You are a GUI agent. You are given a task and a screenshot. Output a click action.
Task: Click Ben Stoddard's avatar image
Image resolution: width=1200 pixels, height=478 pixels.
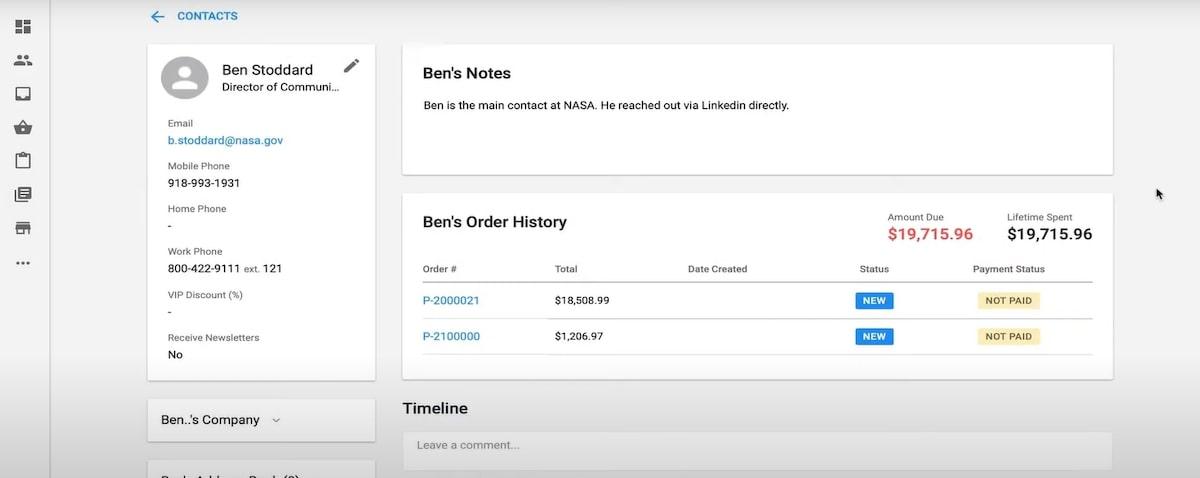pyautogui.click(x=185, y=78)
